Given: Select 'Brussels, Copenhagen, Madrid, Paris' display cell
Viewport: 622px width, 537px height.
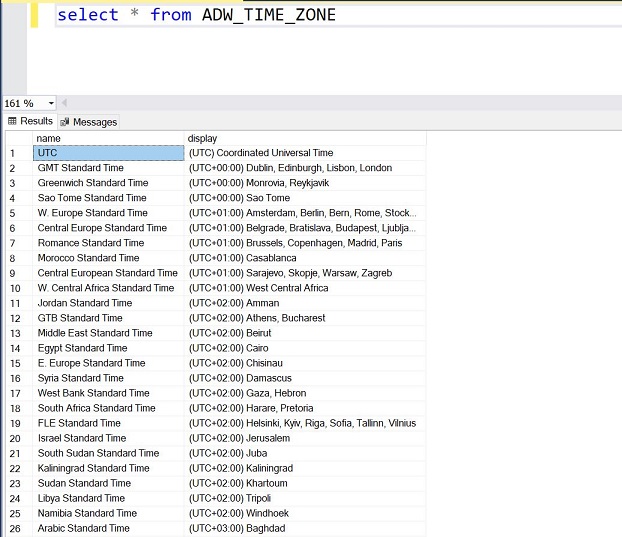Looking at the screenshot, I should pos(305,243).
